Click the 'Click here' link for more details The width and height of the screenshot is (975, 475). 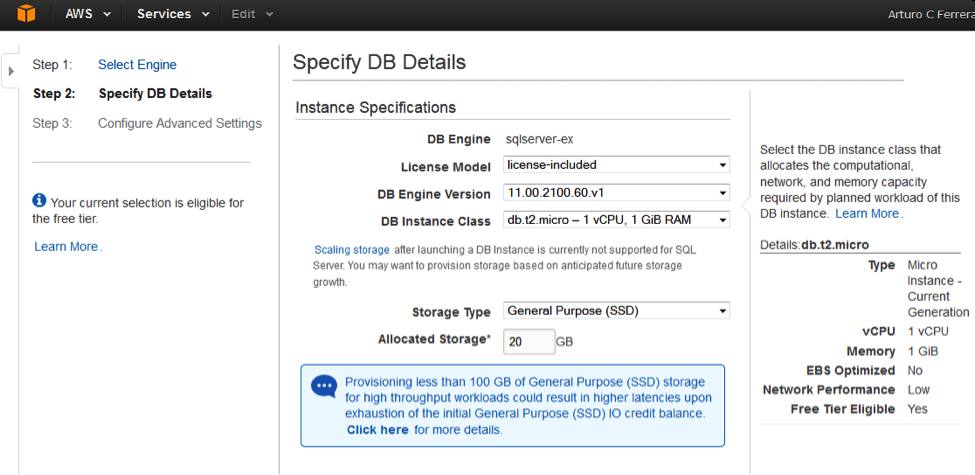tap(377, 430)
